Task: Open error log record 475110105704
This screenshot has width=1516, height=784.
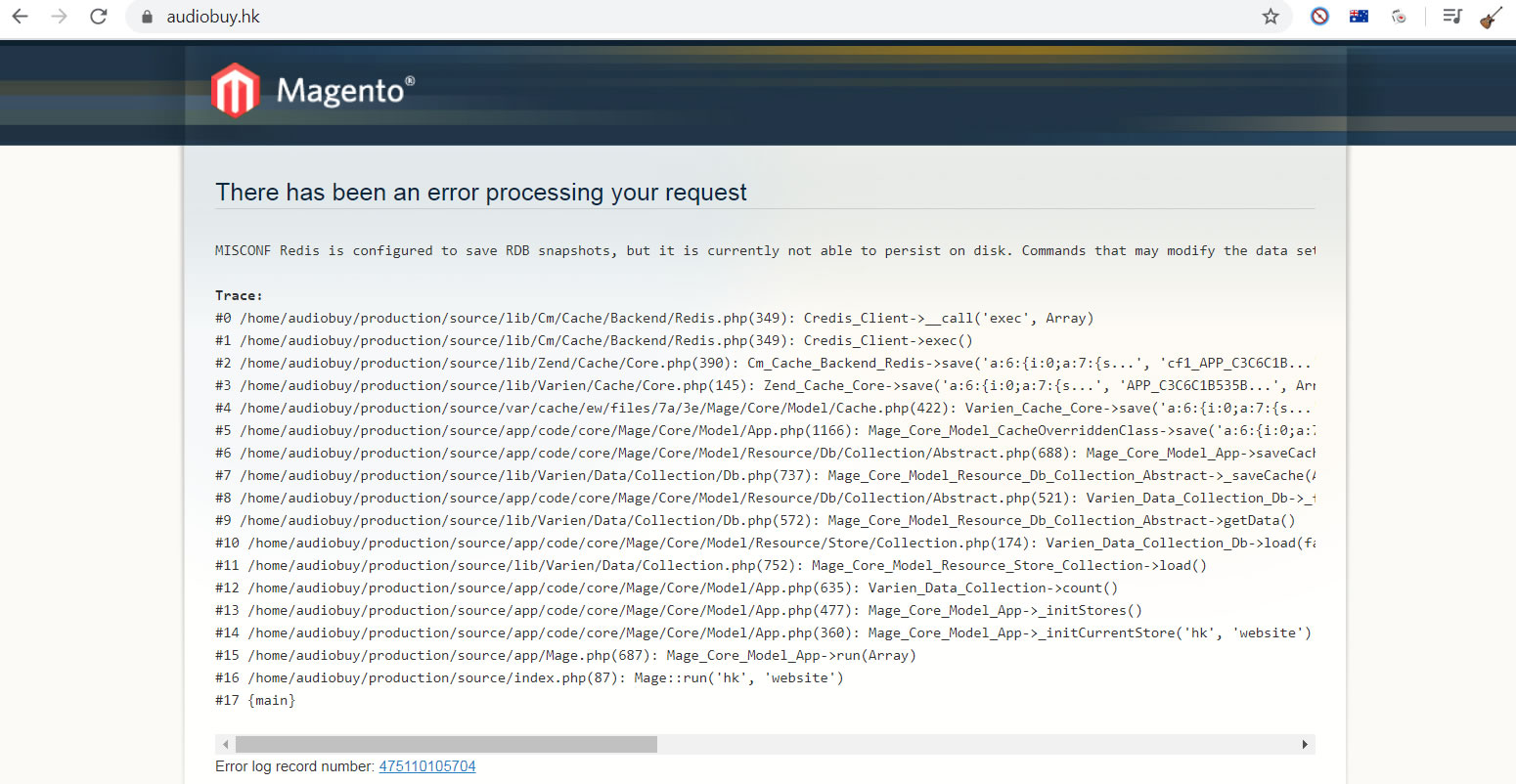Action: click(x=427, y=766)
